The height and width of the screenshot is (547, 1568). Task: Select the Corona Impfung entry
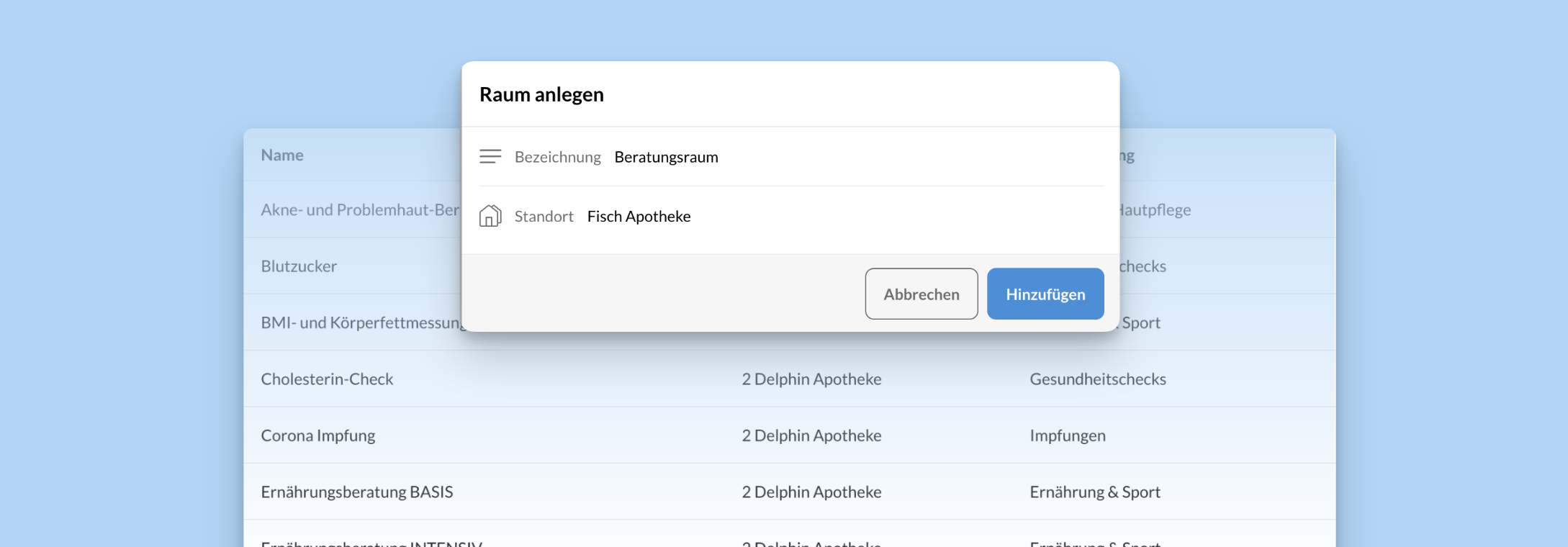tap(318, 435)
